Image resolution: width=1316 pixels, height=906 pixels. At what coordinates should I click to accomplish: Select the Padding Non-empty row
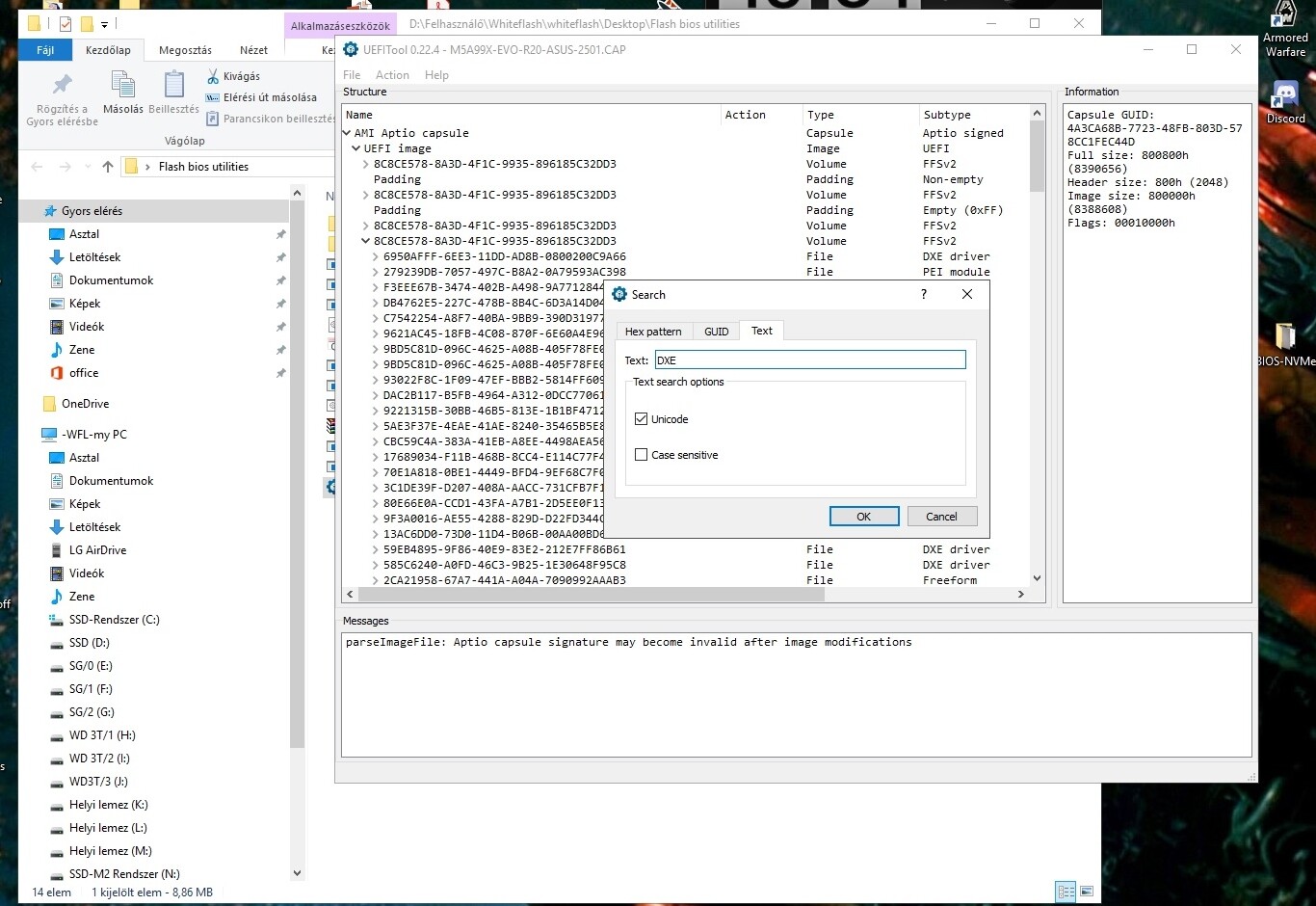686,179
